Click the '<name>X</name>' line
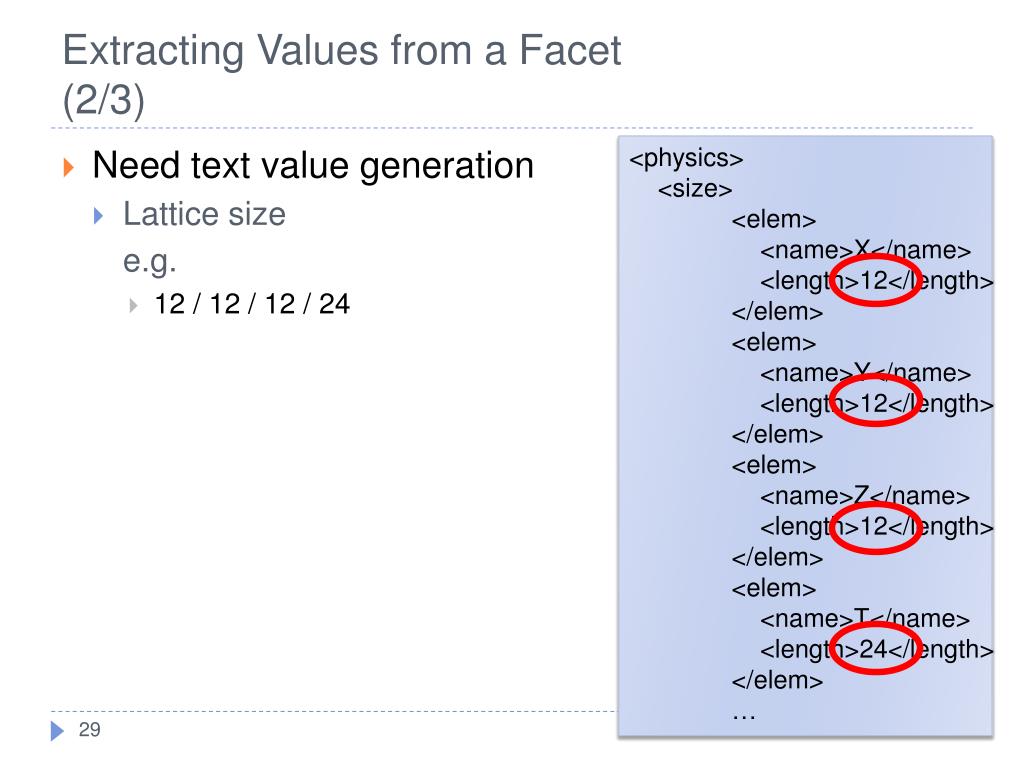Image resolution: width=1024 pixels, height=768 pixels. [x=865, y=250]
